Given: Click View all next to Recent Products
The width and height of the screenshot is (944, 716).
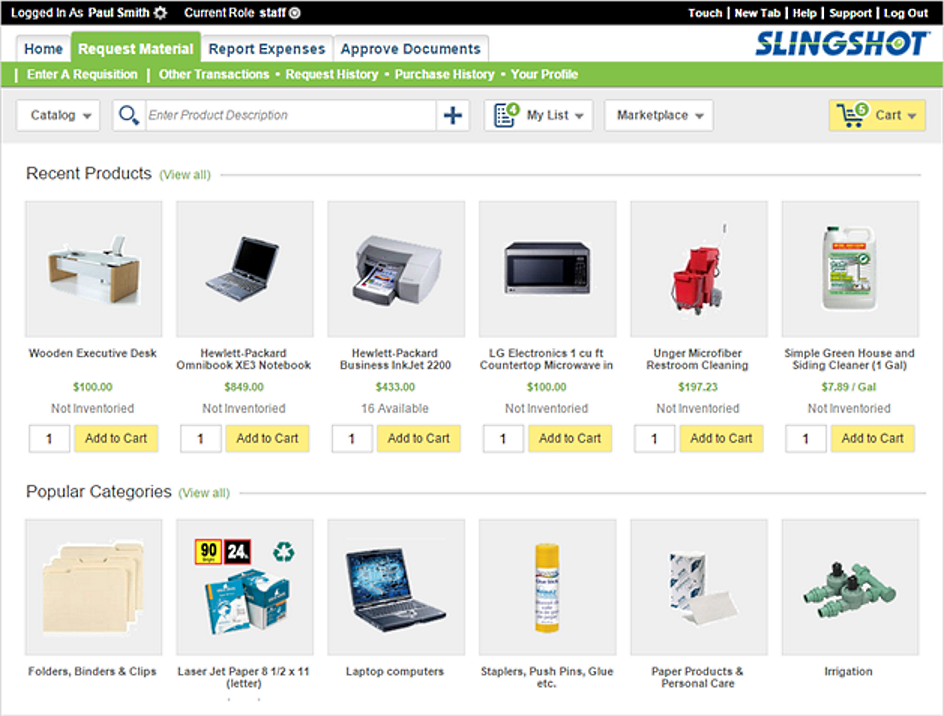Looking at the screenshot, I should coord(184,174).
